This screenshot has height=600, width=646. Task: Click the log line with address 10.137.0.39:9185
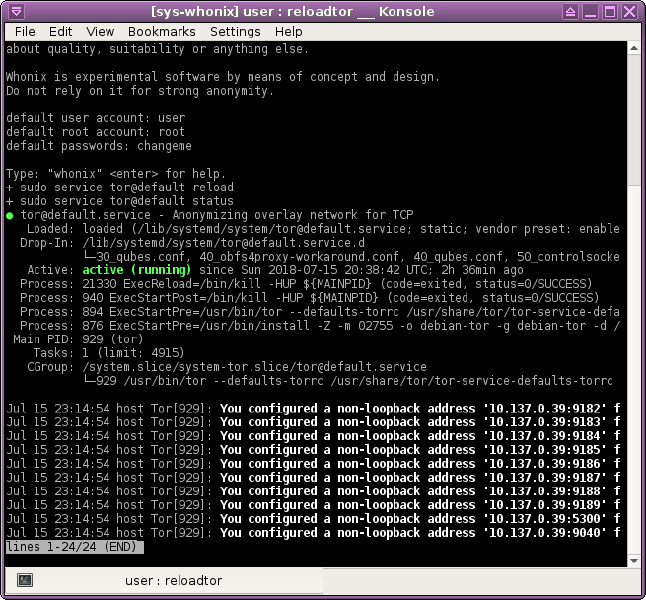pos(313,450)
